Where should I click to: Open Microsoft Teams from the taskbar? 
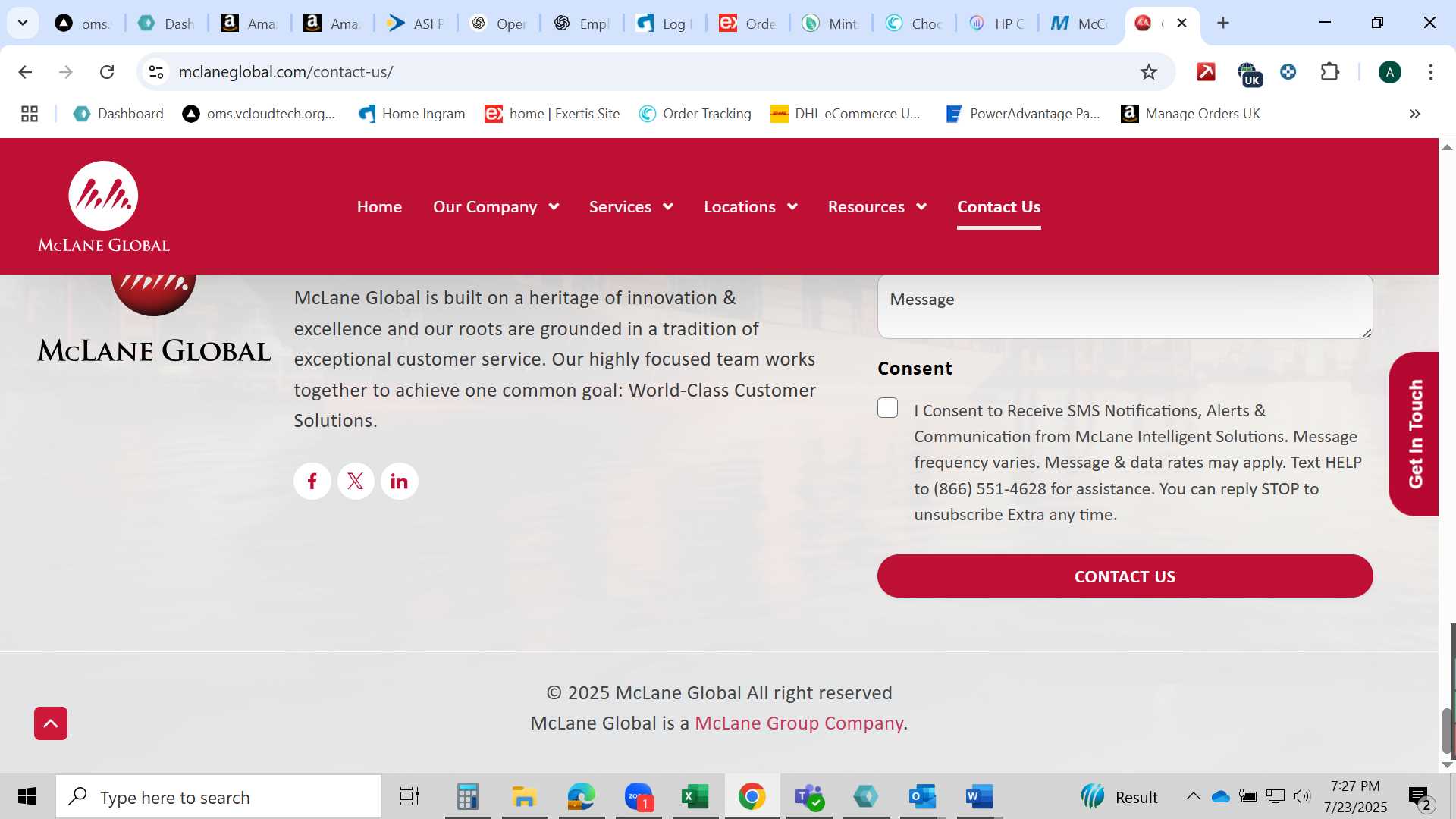(809, 797)
